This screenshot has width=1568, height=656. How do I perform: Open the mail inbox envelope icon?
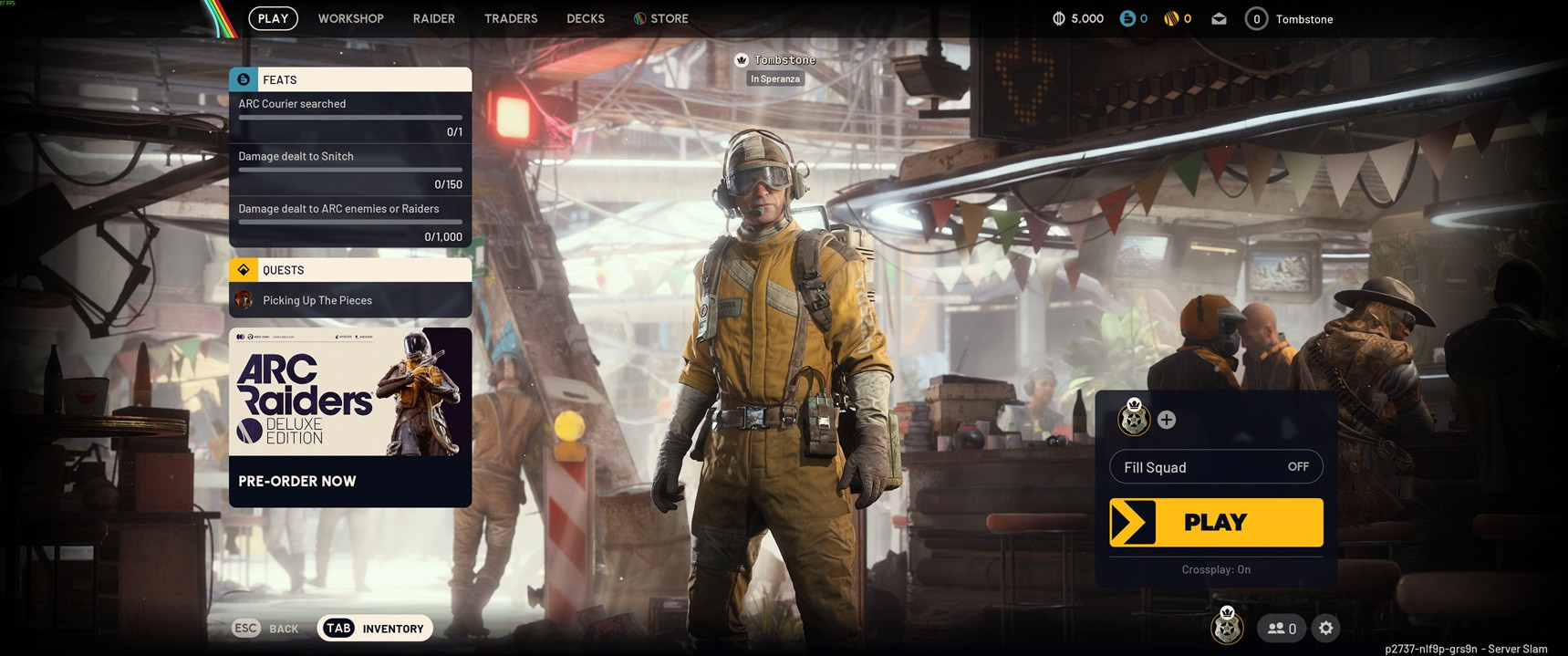[1219, 18]
